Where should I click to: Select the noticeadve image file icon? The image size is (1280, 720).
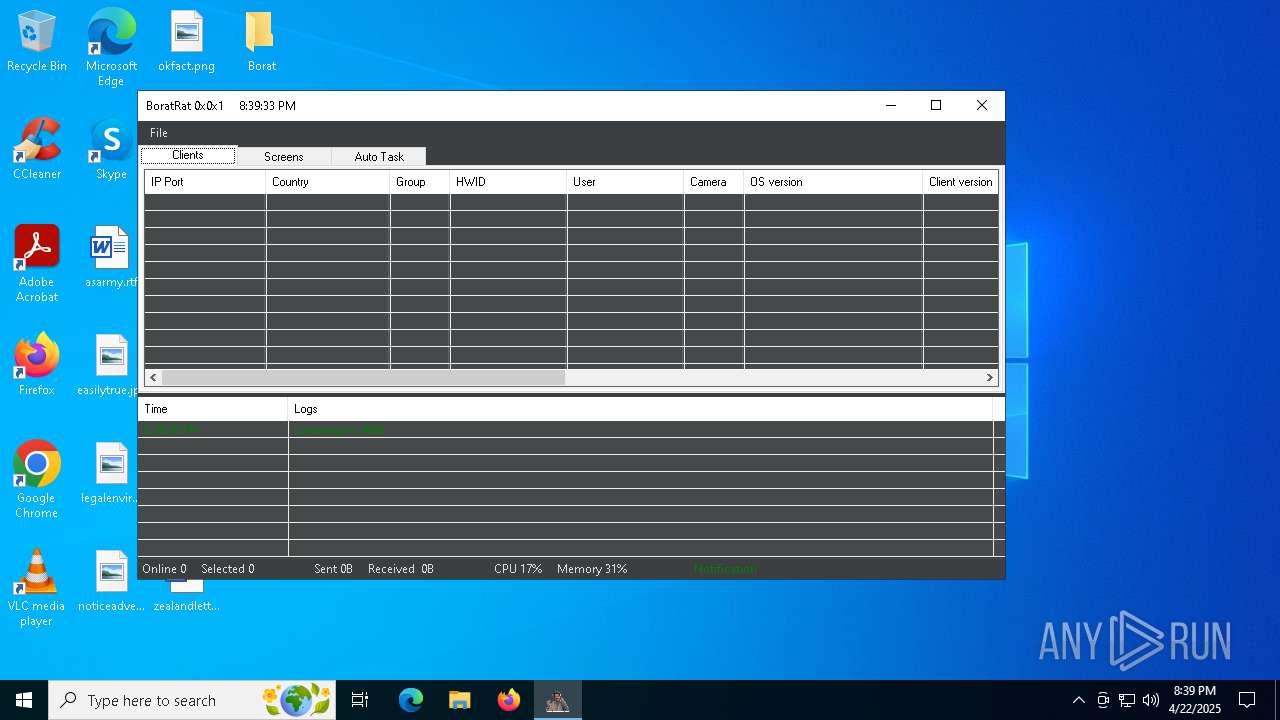[111, 582]
